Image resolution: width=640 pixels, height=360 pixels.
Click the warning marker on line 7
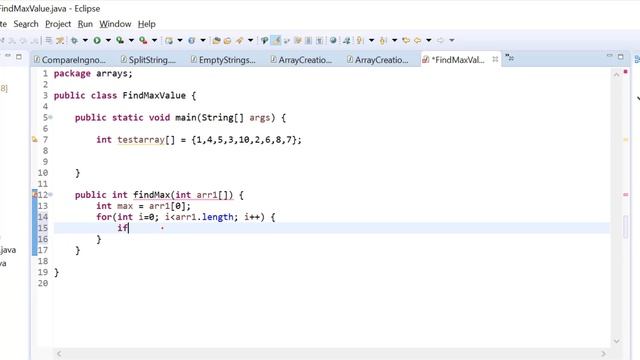(x=35, y=140)
